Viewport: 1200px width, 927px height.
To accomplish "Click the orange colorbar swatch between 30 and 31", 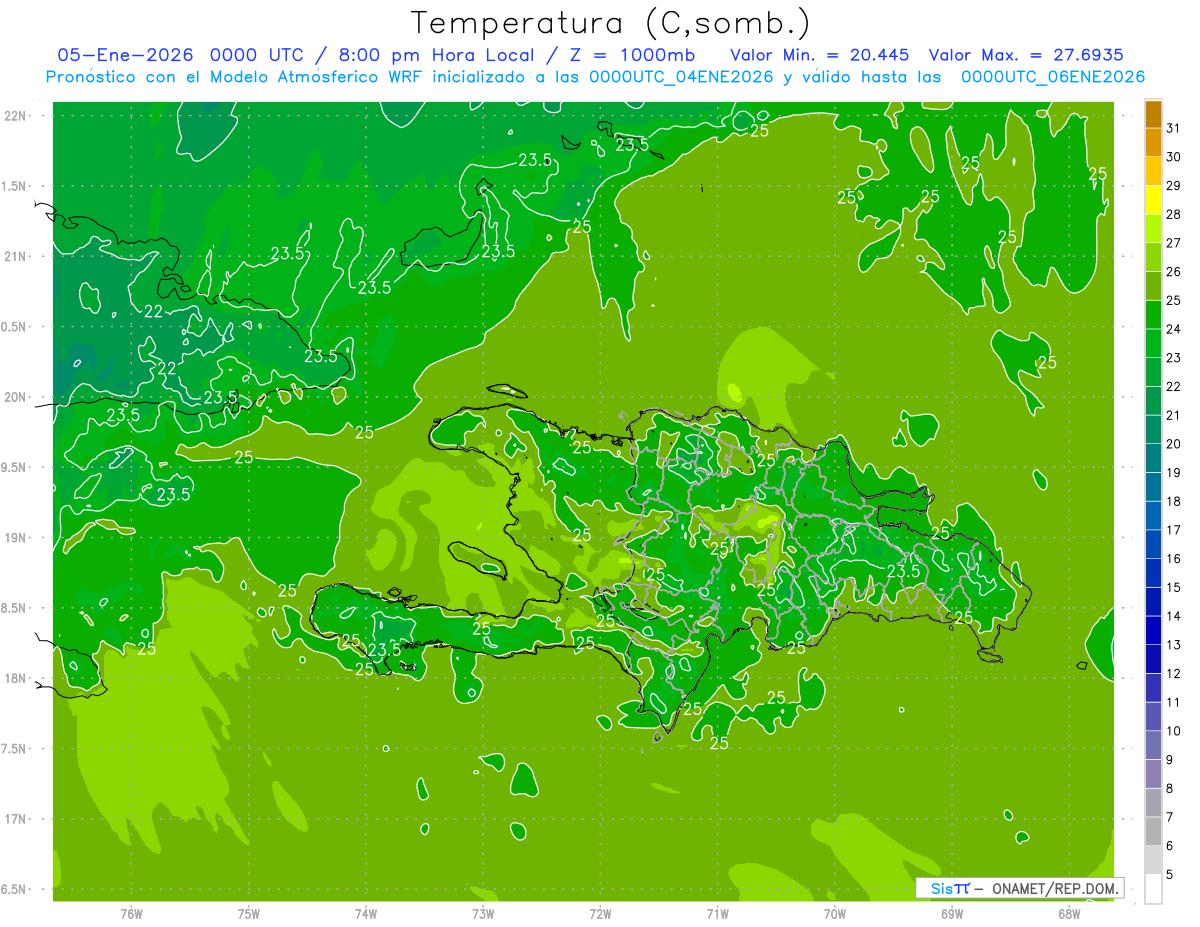I will coord(1153,143).
